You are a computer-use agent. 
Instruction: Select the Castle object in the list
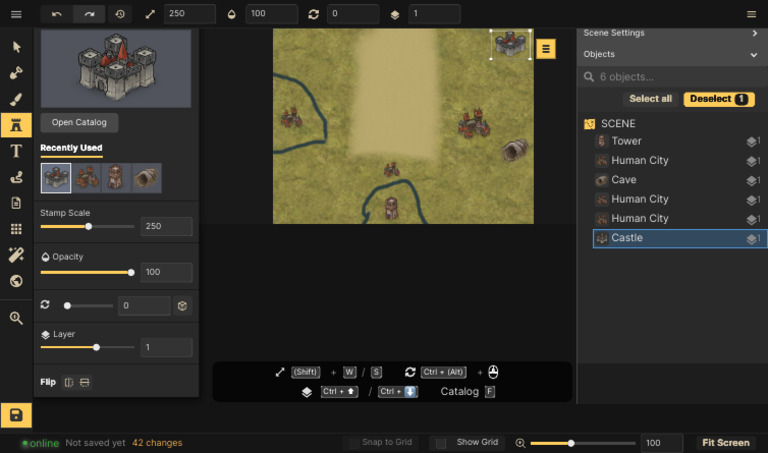pos(680,238)
